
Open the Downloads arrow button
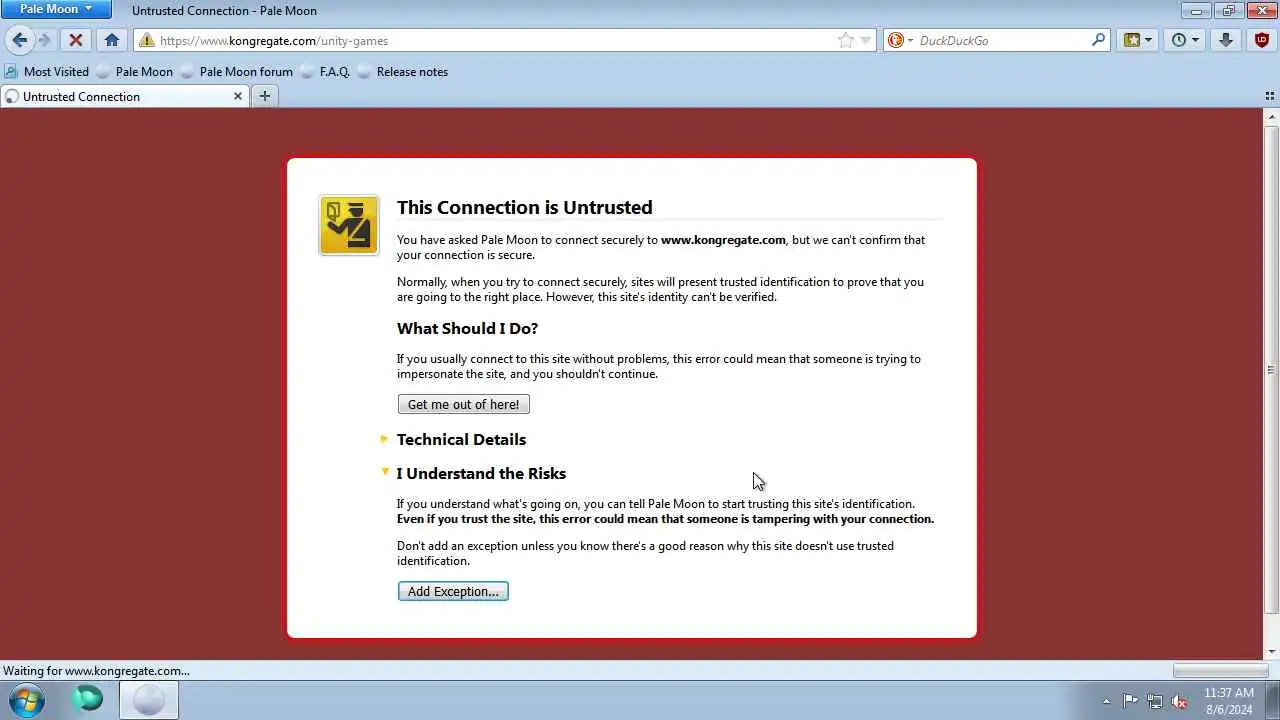(x=1226, y=40)
